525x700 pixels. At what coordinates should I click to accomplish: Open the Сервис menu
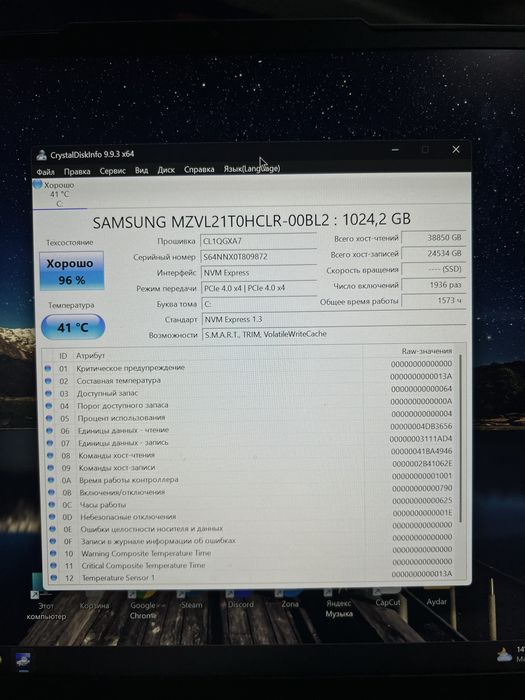[112, 171]
